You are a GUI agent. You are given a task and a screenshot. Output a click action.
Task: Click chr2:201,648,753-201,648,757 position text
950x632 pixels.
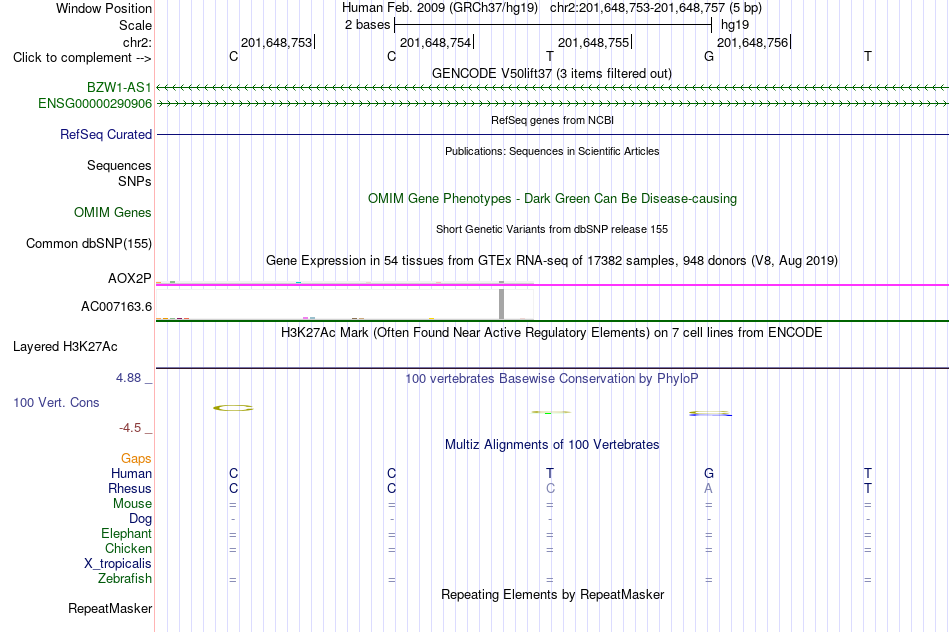tap(656, 8)
